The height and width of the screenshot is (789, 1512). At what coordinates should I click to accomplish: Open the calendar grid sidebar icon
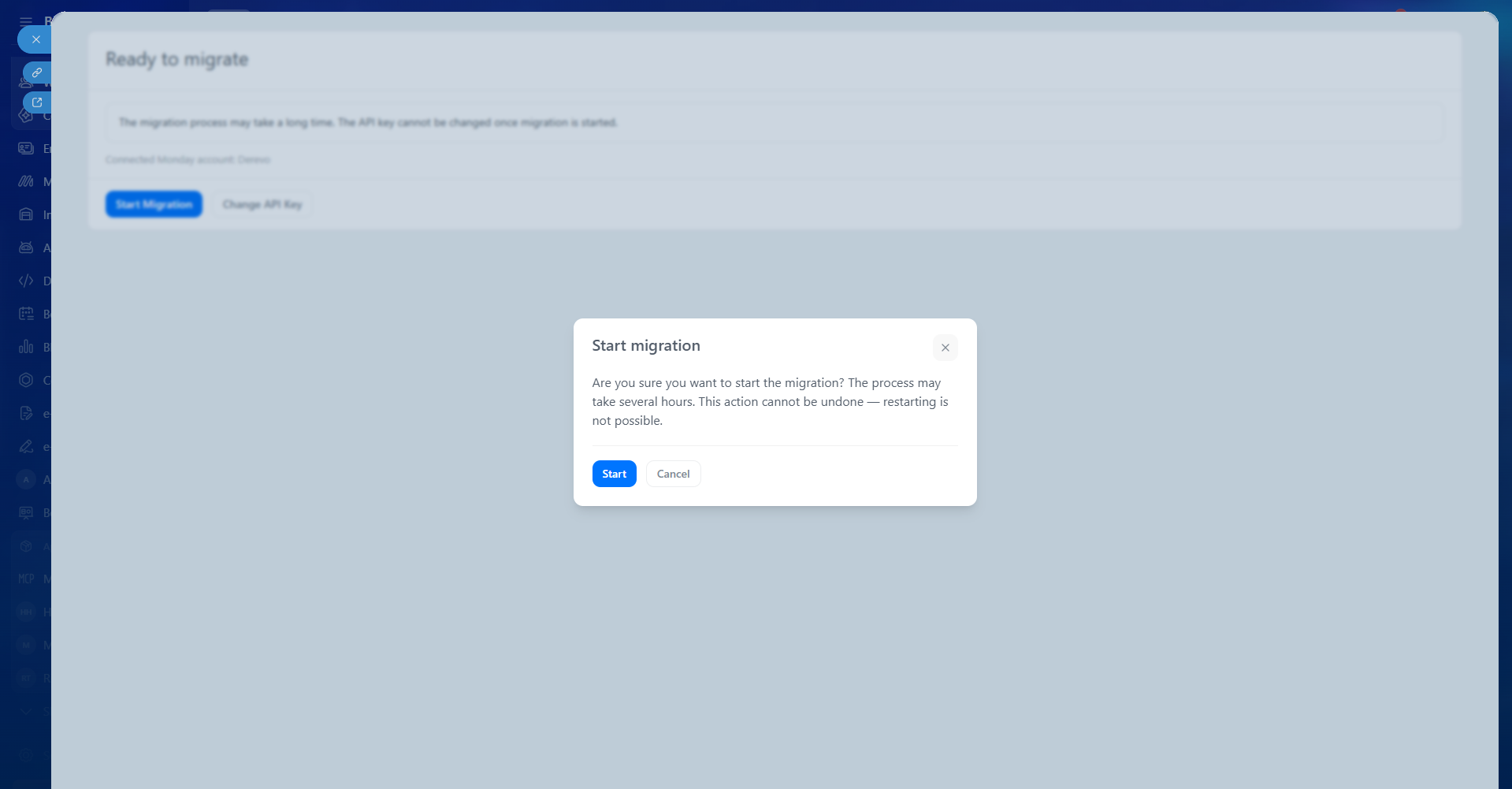pyautogui.click(x=26, y=314)
